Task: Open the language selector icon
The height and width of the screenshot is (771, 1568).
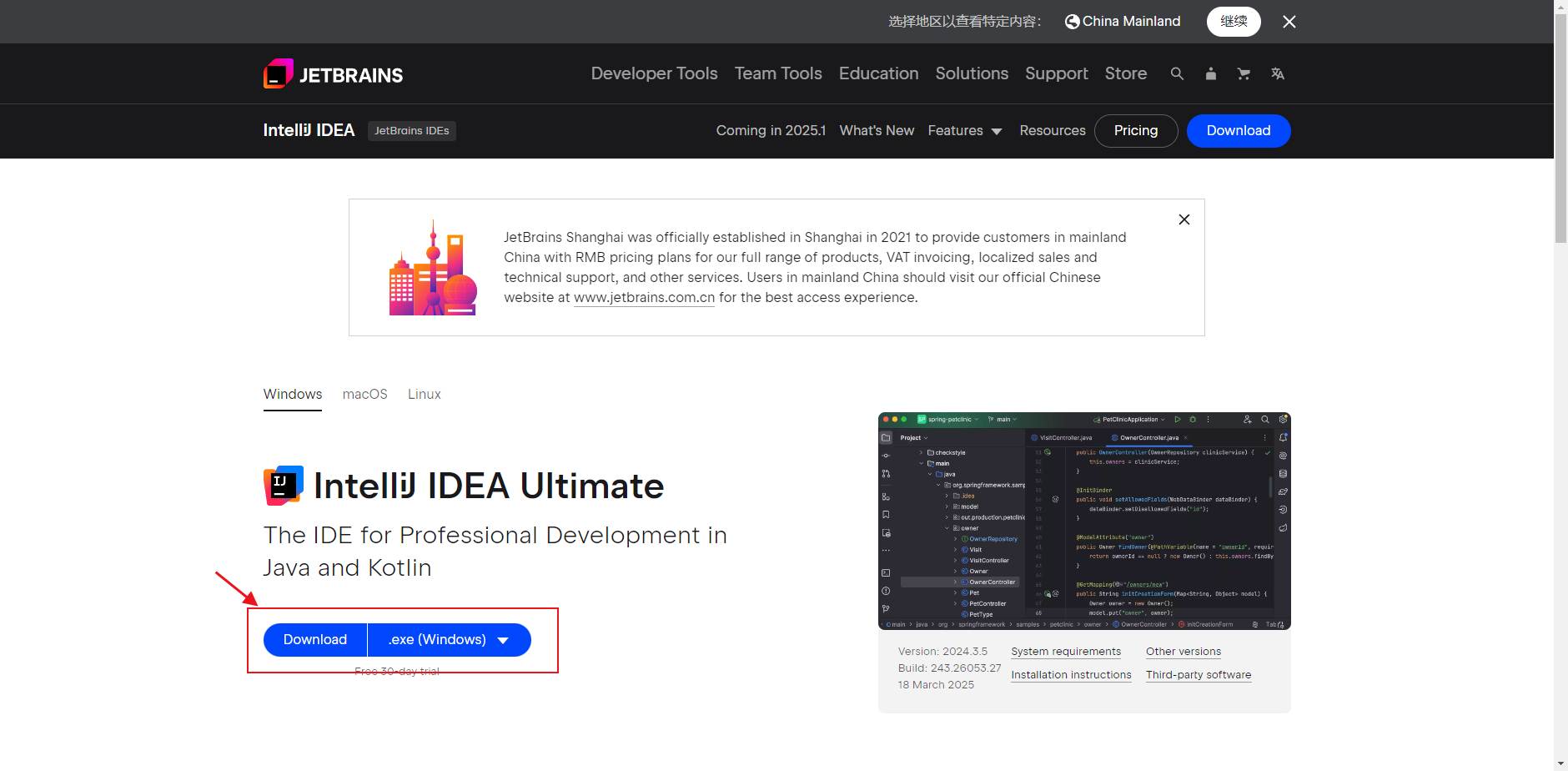Action: (x=1277, y=73)
